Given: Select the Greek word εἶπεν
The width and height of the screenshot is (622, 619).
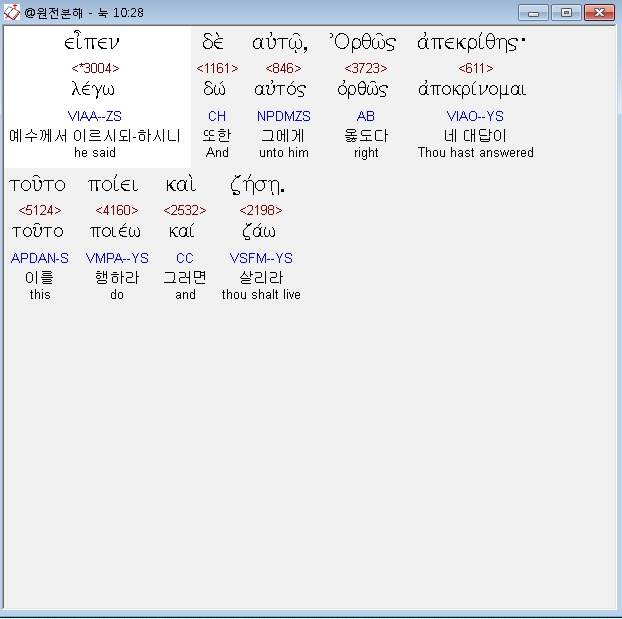Looking at the screenshot, I should click(x=92, y=42).
